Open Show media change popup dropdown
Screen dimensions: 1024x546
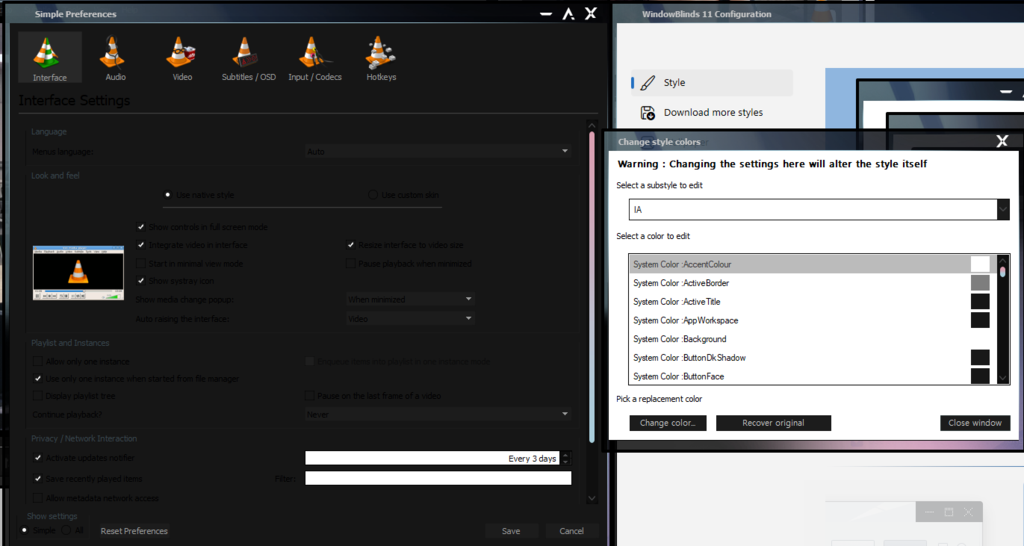(x=410, y=299)
